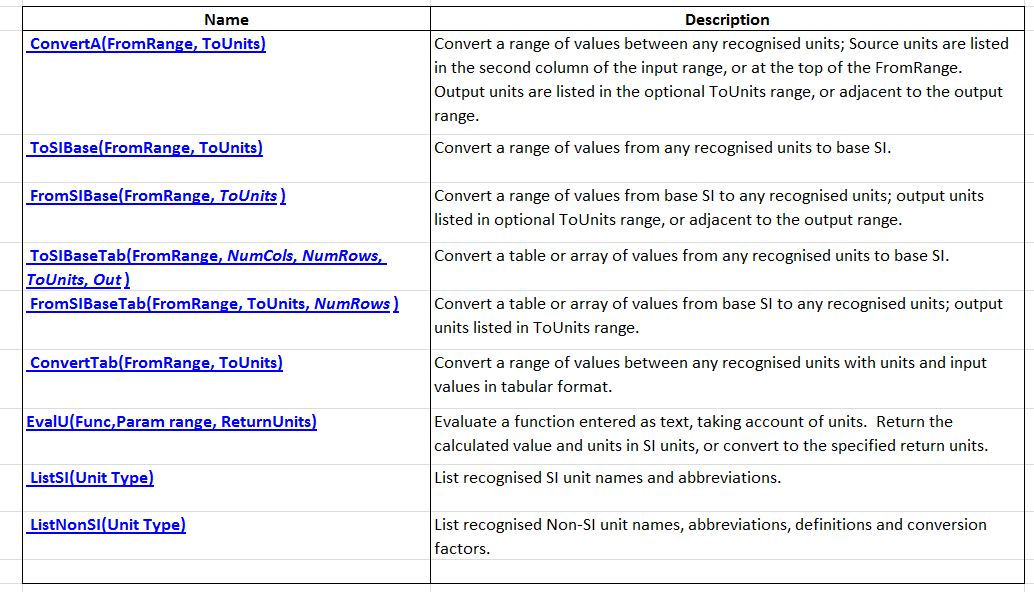
Task: Click the ToSIBase description about base SI
Action: click(x=662, y=148)
